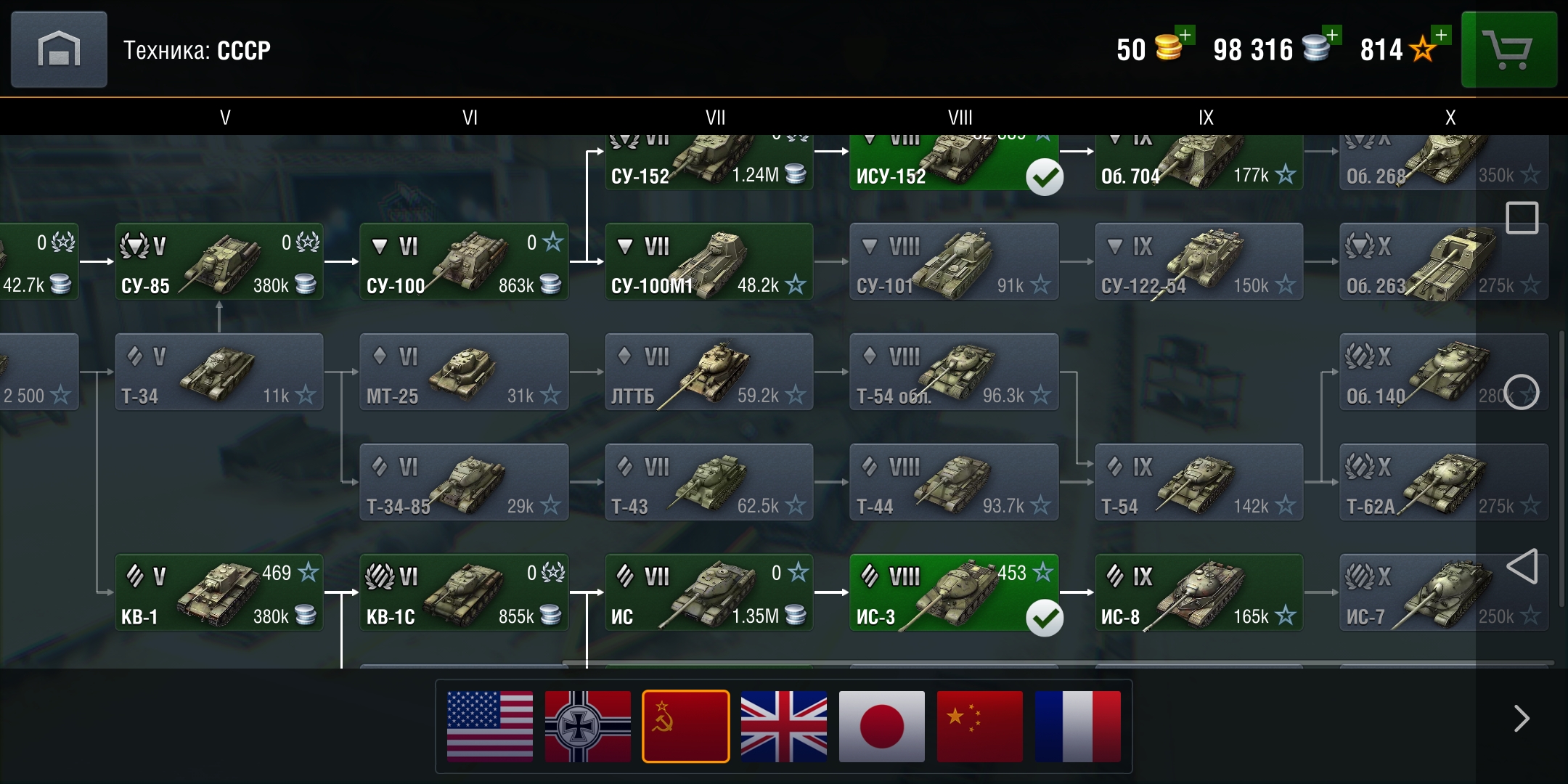
Task: Toggle the ИСУ-152 checkmark
Action: pyautogui.click(x=1045, y=176)
